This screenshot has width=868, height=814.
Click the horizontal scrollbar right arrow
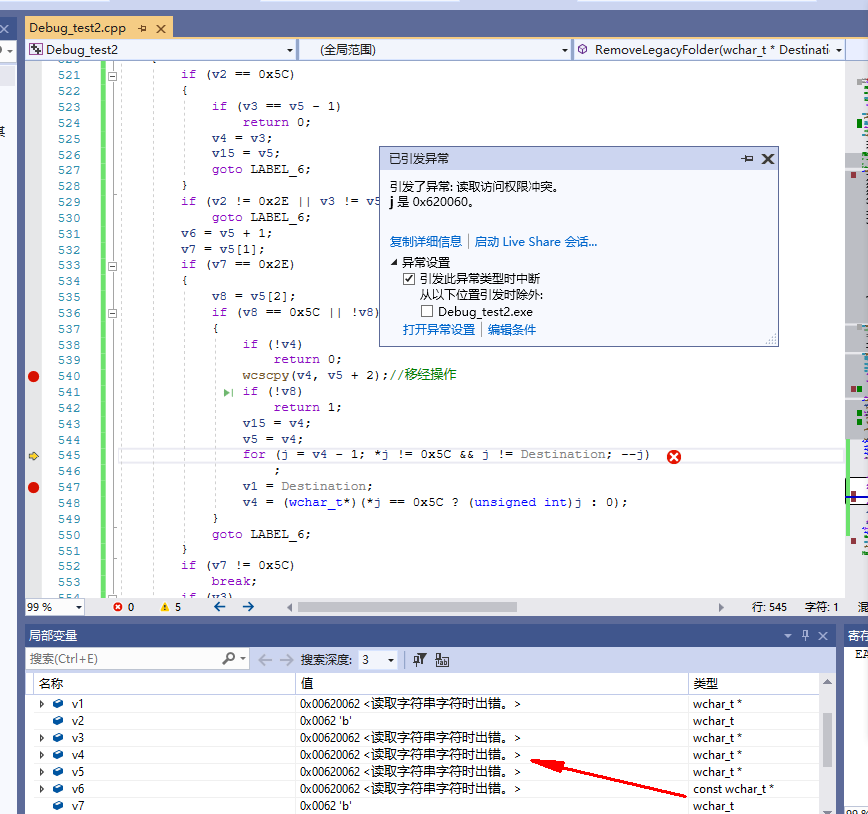[x=721, y=607]
